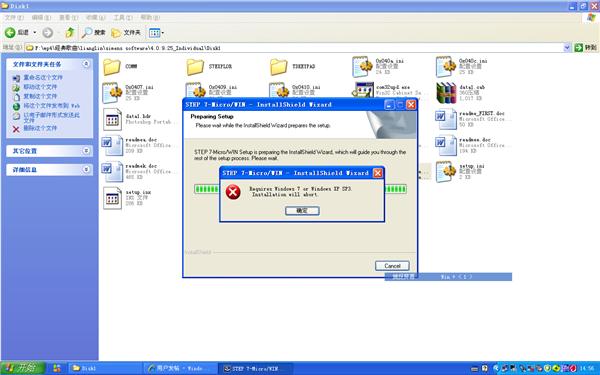Select the data1.cab archive books icon

[x=447, y=93]
